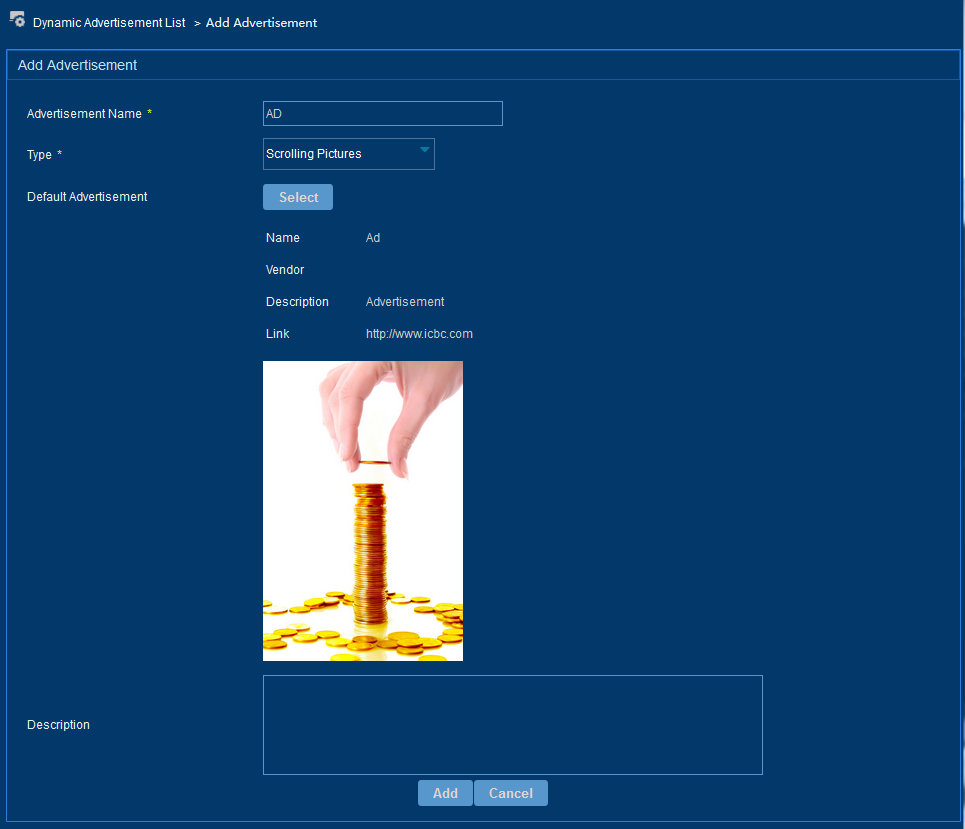Click the settings icon beside Dynamic Advertisement List
The image size is (965, 829).
click(x=17, y=20)
